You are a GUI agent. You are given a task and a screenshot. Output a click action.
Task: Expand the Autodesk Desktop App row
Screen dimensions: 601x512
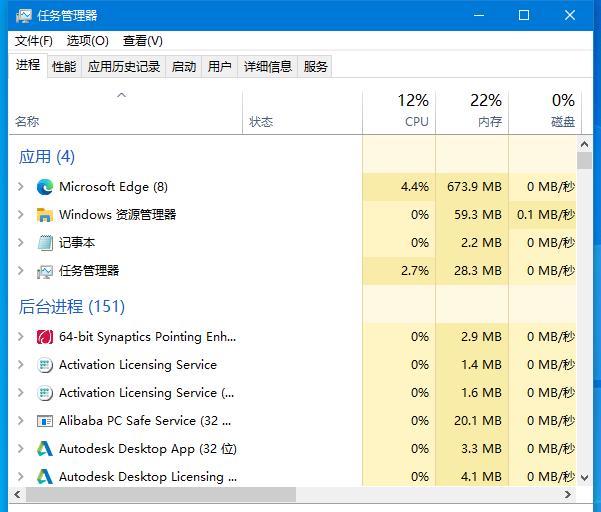(21, 449)
